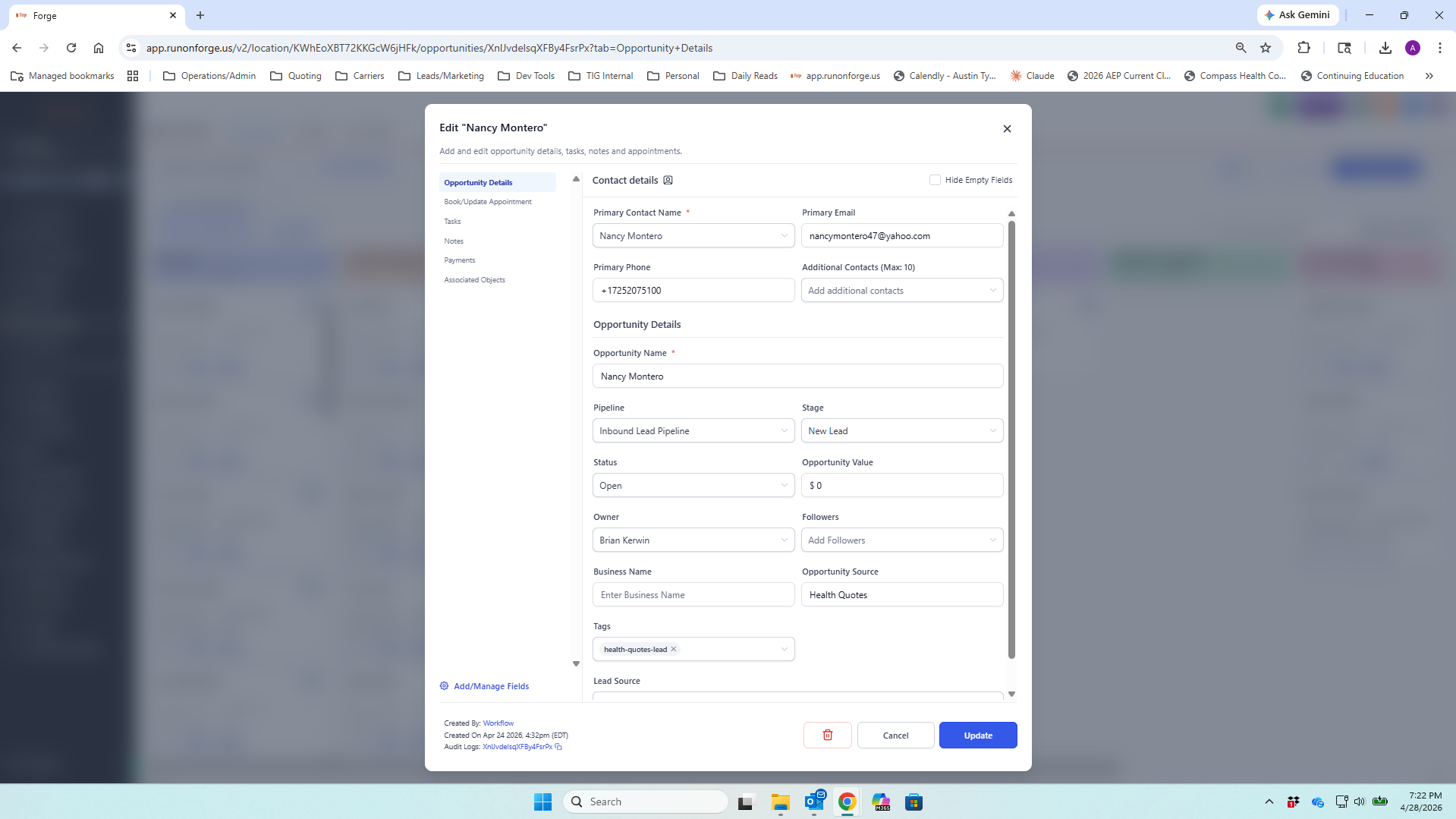Open the Additional Contacts dropdown
Screen dimensions: 1456x819
pyautogui.click(x=902, y=291)
